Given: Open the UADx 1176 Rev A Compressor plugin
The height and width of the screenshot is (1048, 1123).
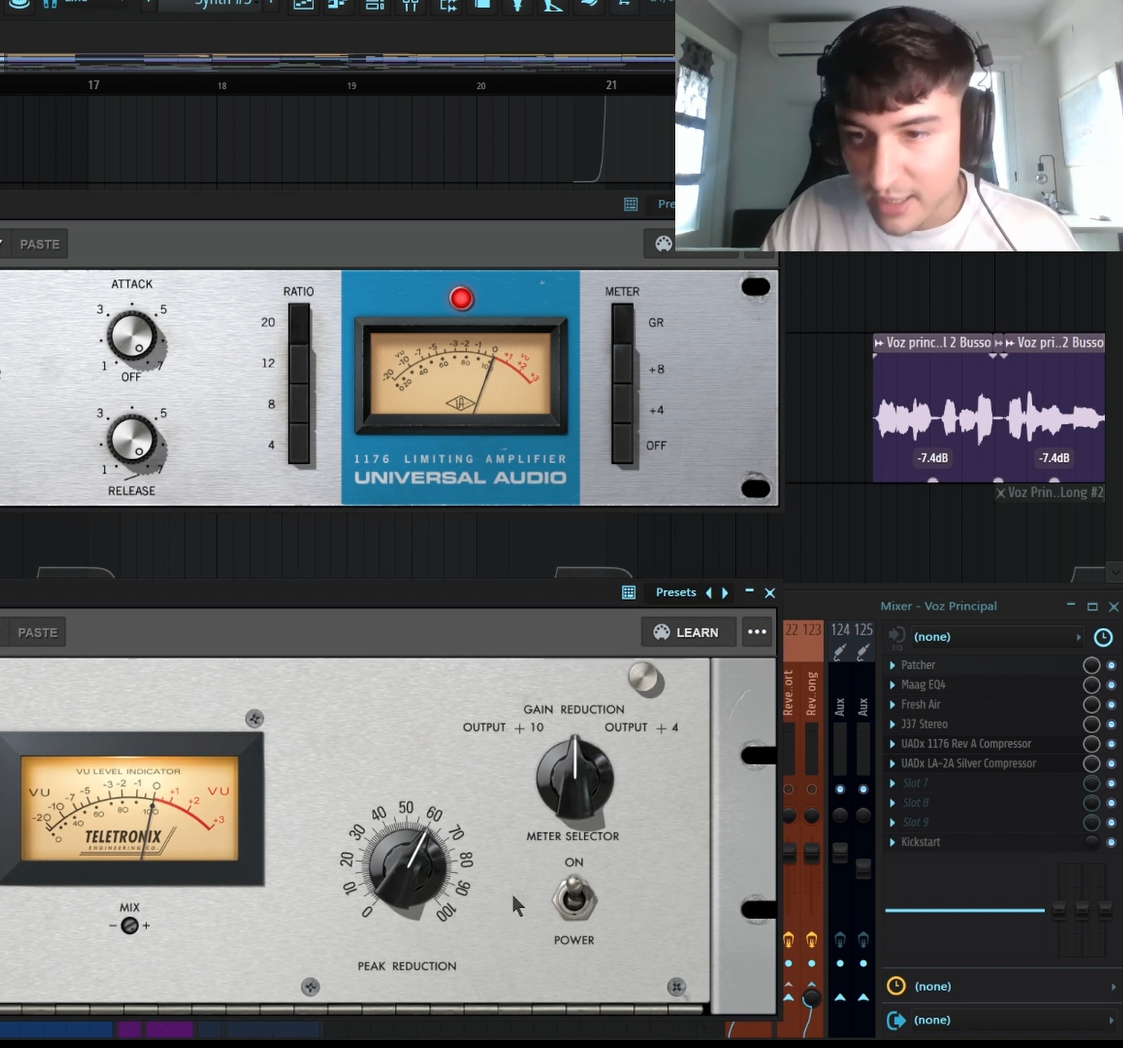Looking at the screenshot, I should pyautogui.click(x=965, y=744).
